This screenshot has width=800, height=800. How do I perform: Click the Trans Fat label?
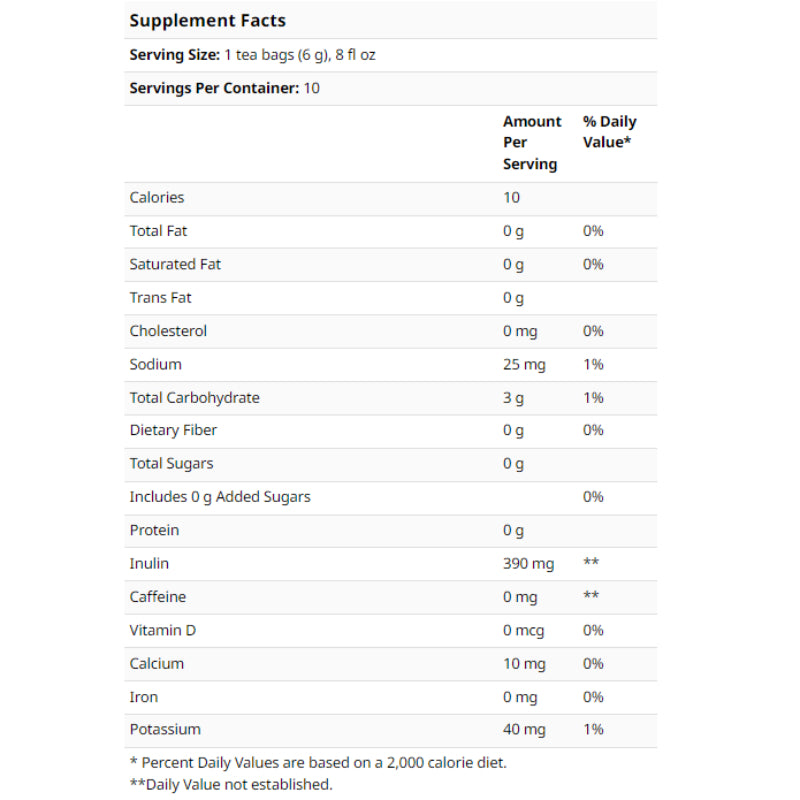click(160, 298)
